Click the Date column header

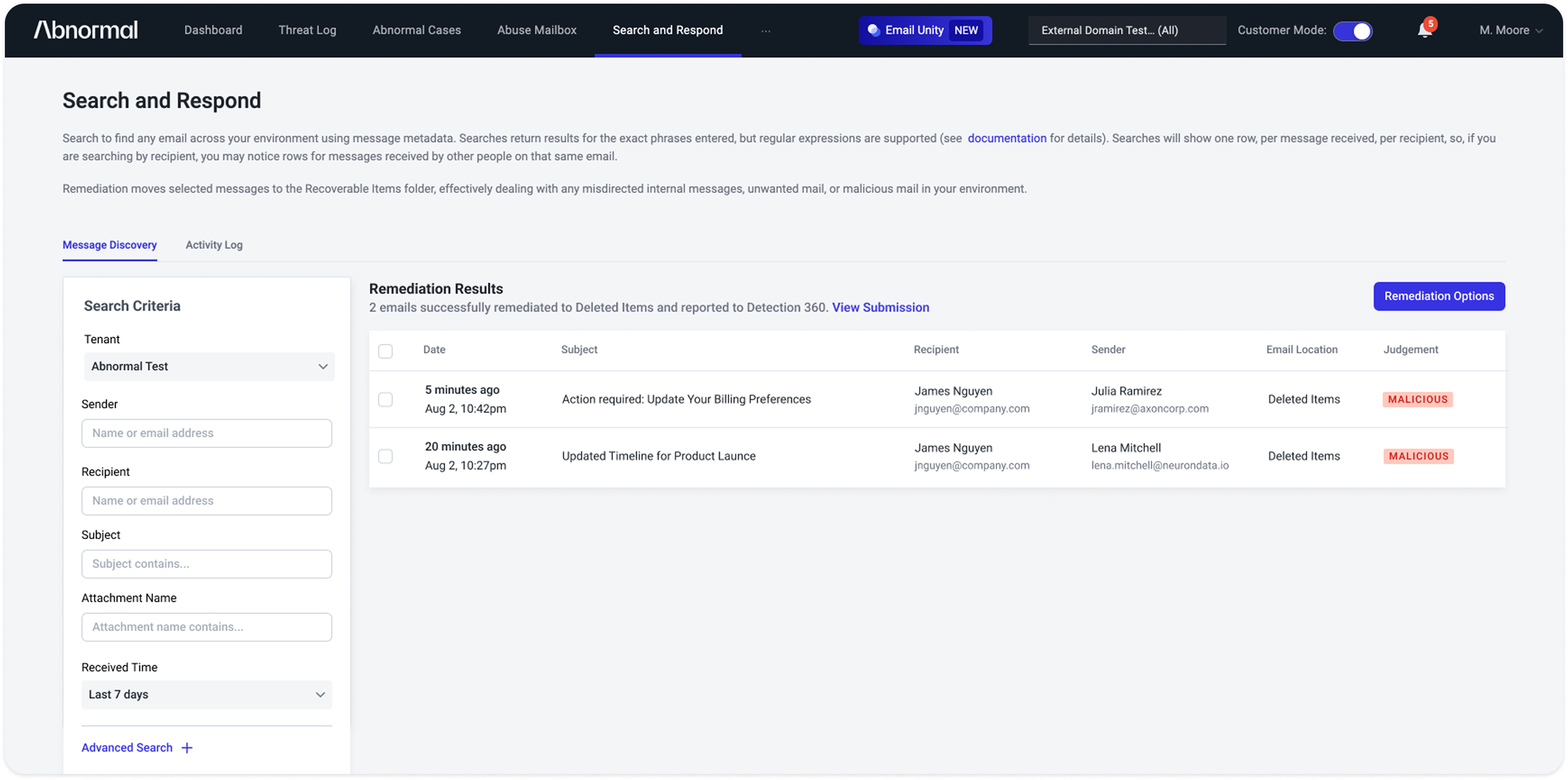click(434, 350)
